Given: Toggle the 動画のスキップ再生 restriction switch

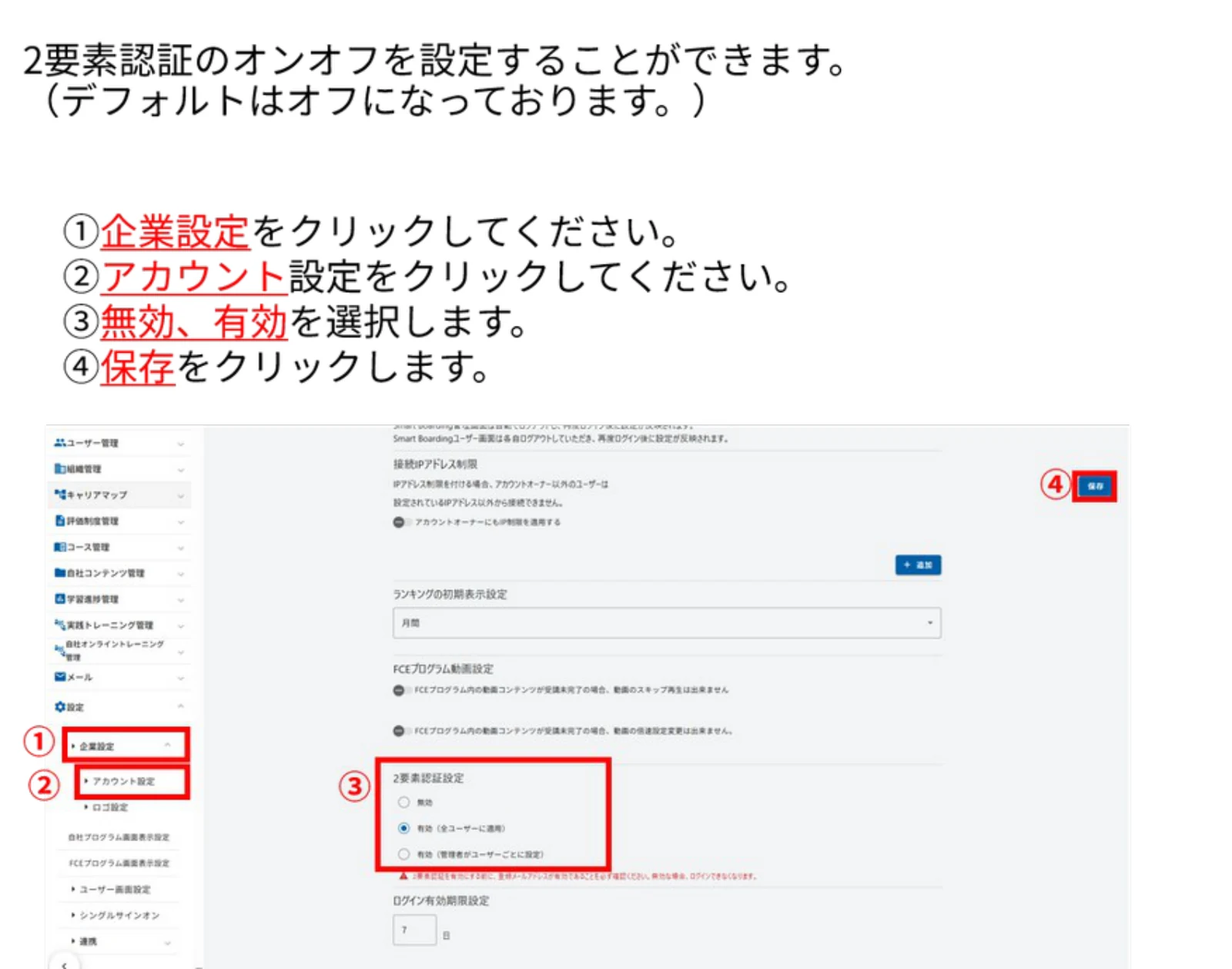Looking at the screenshot, I should 401,690.
